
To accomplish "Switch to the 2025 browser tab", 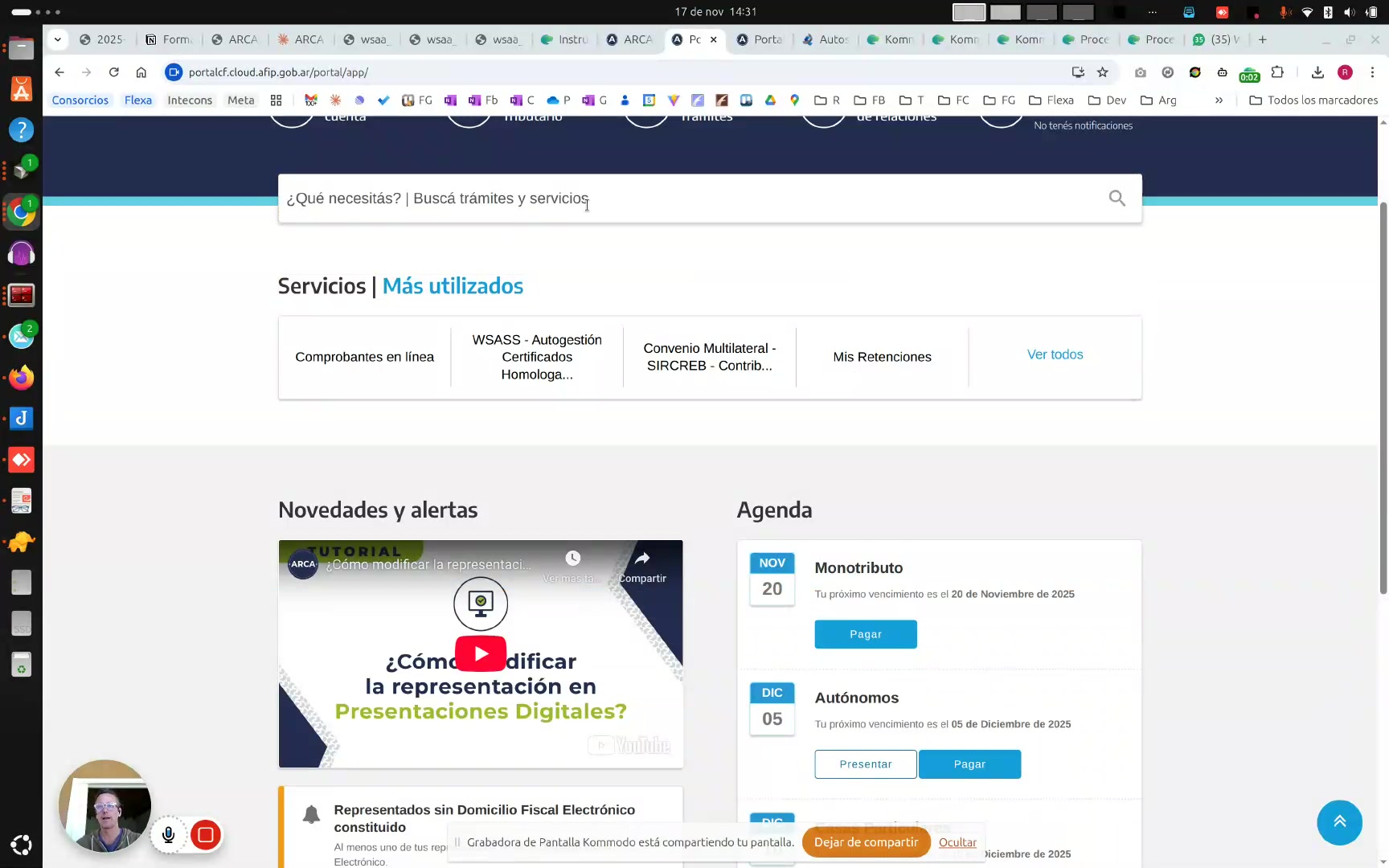I will click(103, 39).
